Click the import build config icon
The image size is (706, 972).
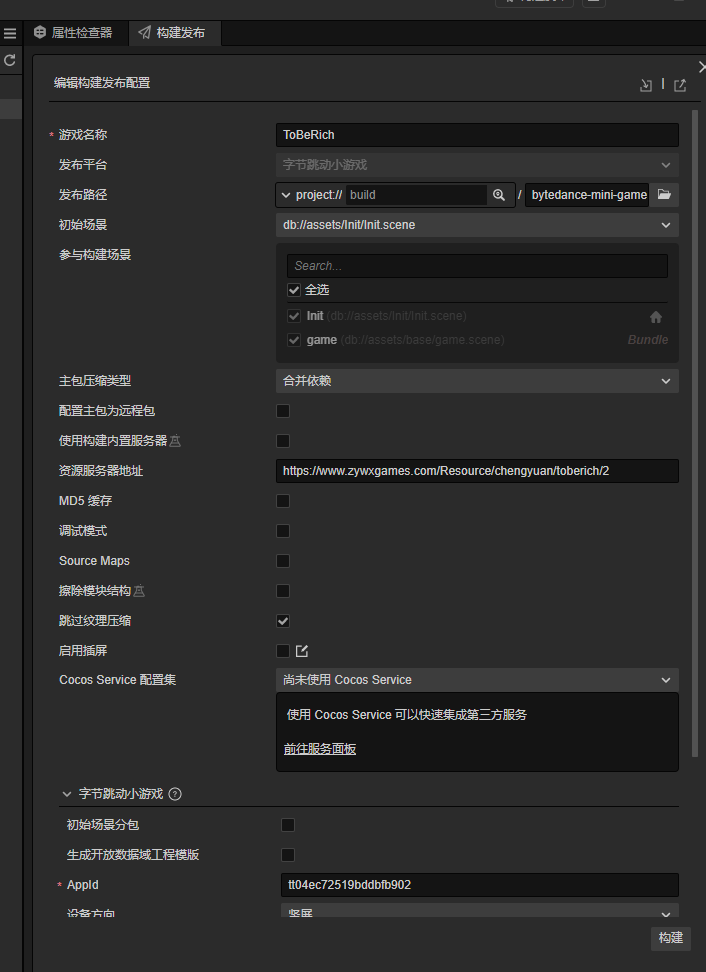[645, 85]
